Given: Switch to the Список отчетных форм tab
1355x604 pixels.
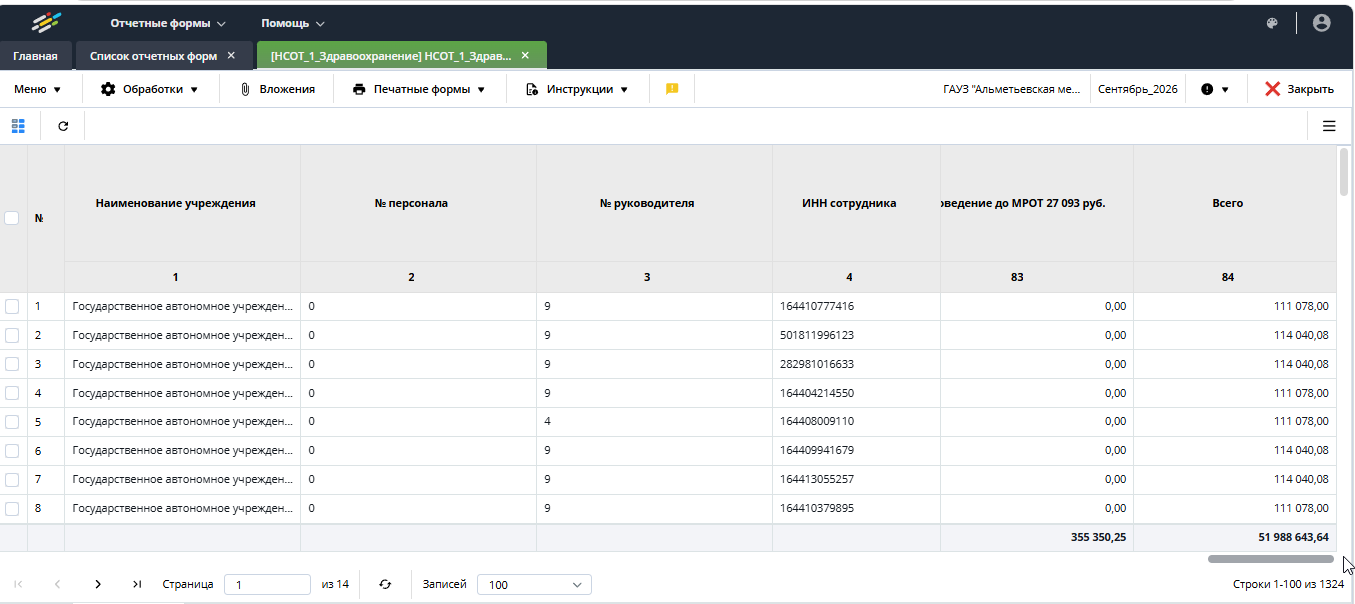Looking at the screenshot, I should click(153, 56).
